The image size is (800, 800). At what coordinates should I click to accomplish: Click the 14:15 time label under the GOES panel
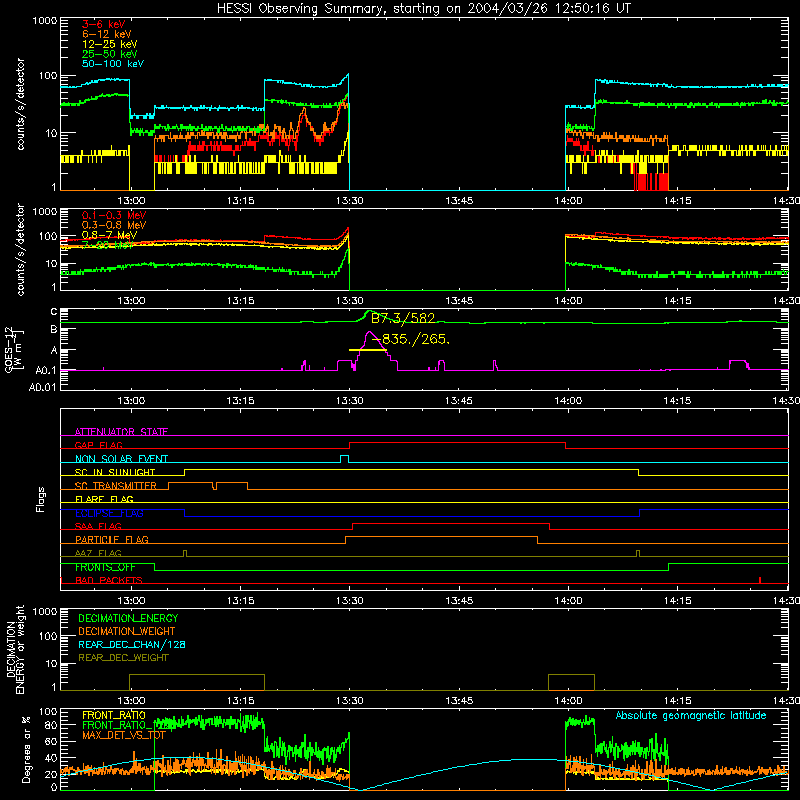677,401
